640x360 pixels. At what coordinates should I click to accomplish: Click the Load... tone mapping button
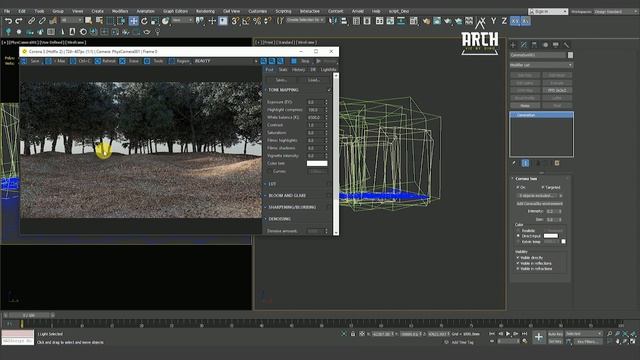click(x=313, y=80)
